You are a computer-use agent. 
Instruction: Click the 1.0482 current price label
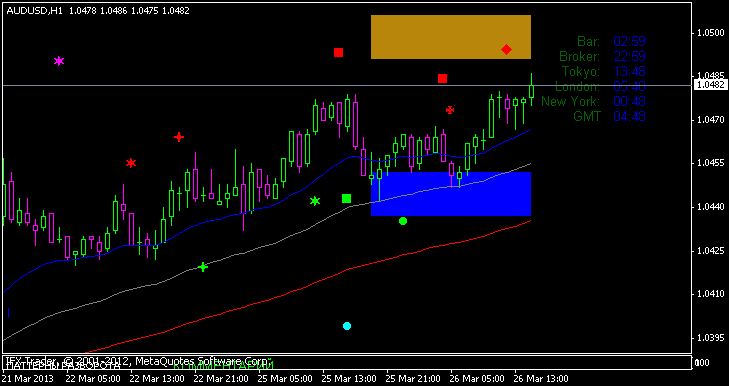coord(709,85)
